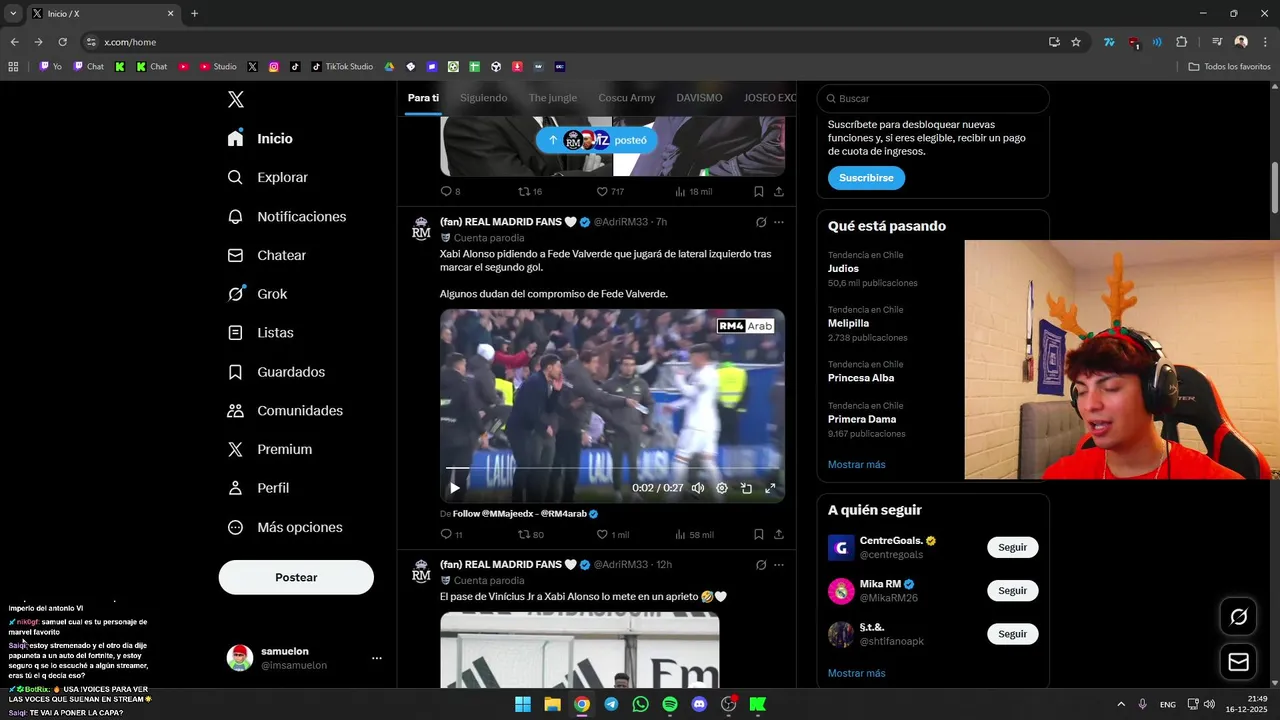The height and width of the screenshot is (720, 1280).
Task: Open Notificaciones in the sidebar
Action: coord(286,217)
